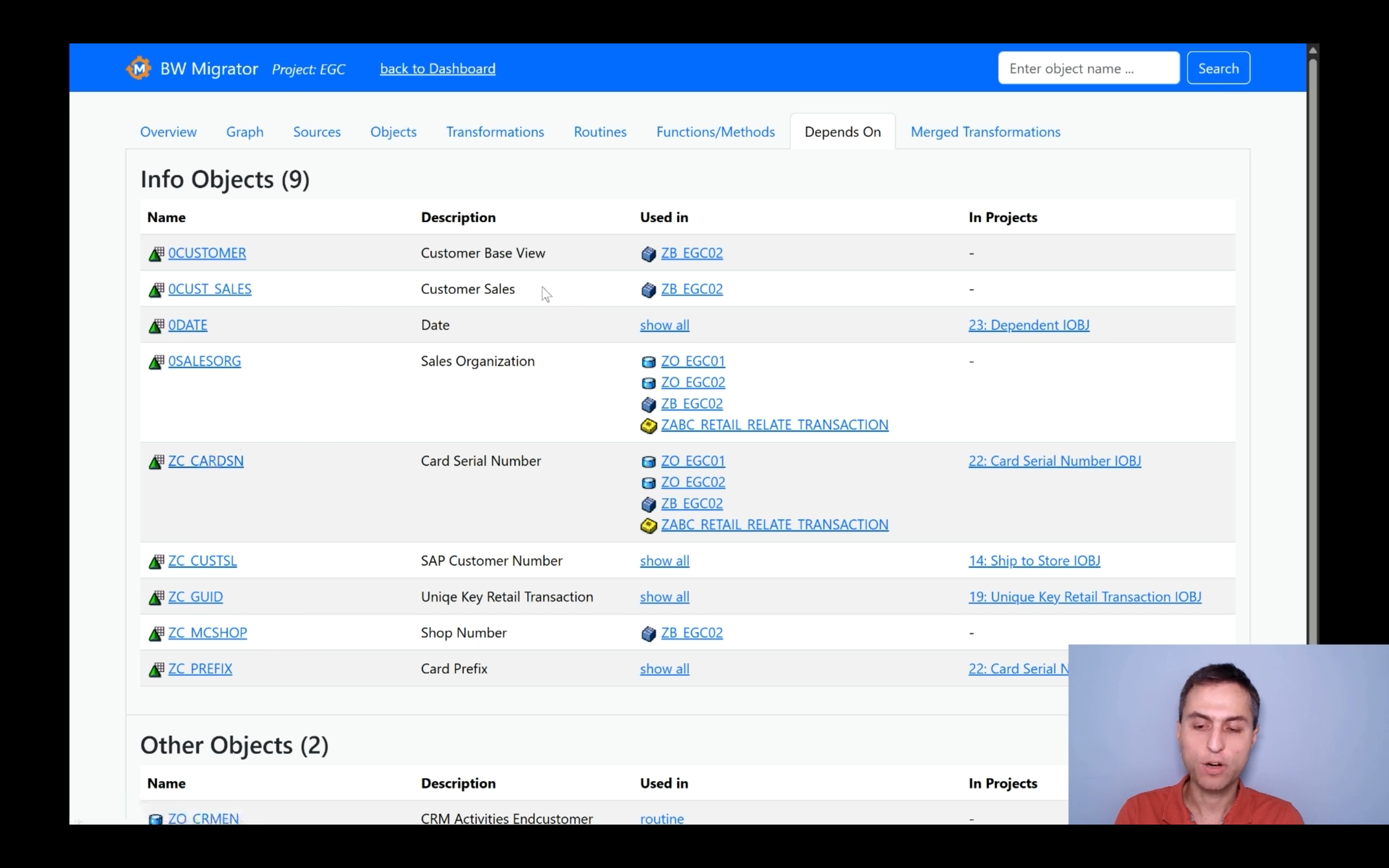Follow the 'back to Dashboard' link
Image resolution: width=1389 pixels, height=868 pixels.
[x=437, y=69]
